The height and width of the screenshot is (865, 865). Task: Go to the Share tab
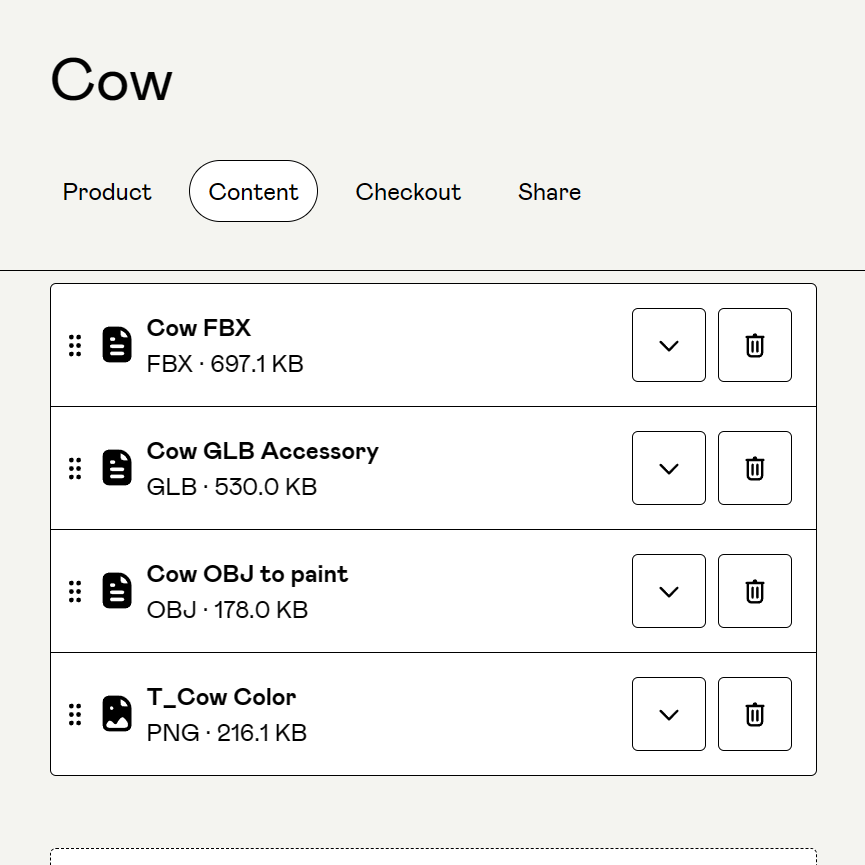(x=549, y=192)
